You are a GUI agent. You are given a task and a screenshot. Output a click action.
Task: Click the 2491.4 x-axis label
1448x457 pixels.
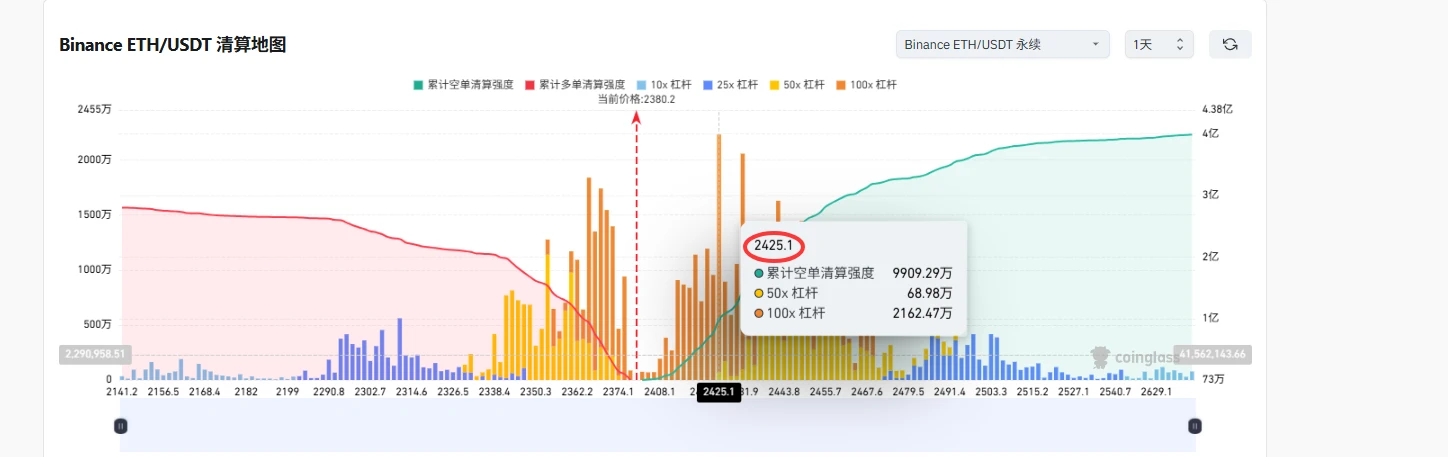coord(949,392)
